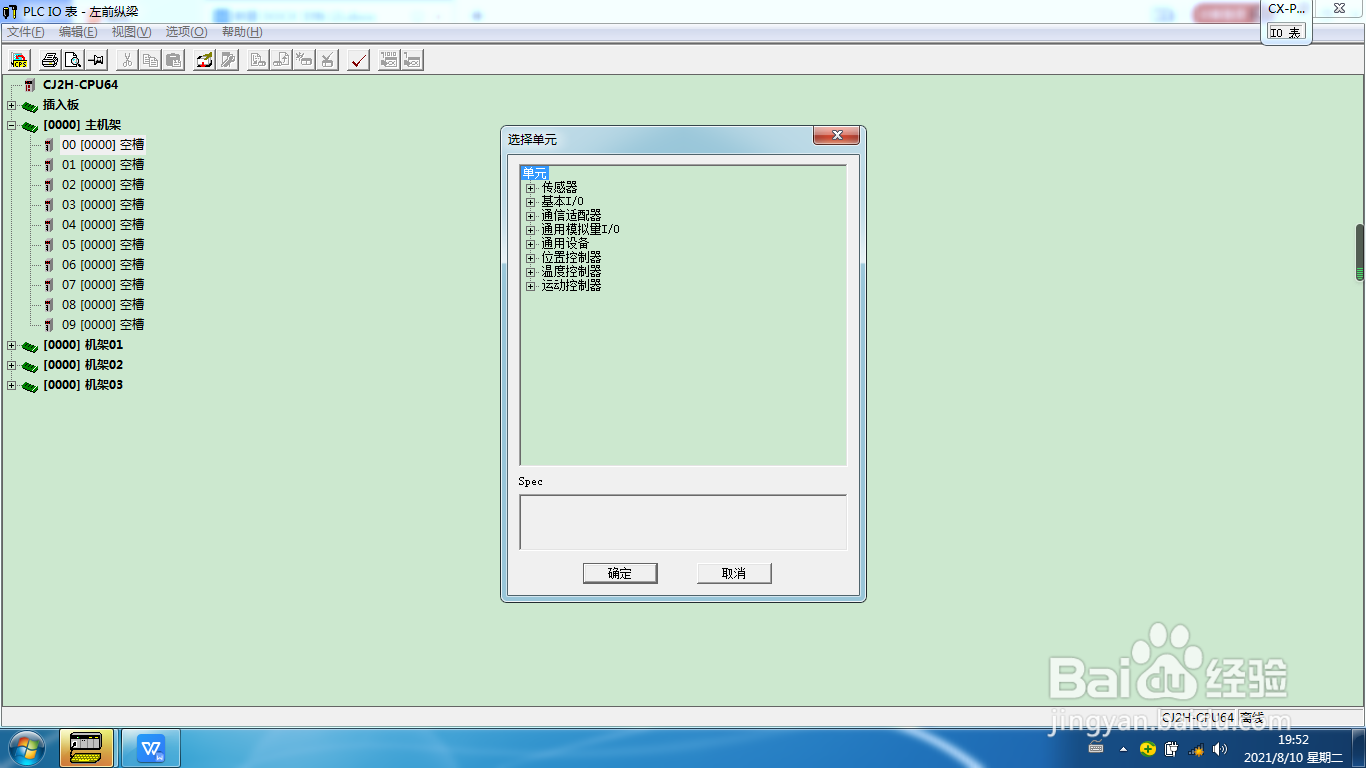Click the pushpin toolbar icon

coord(96,60)
